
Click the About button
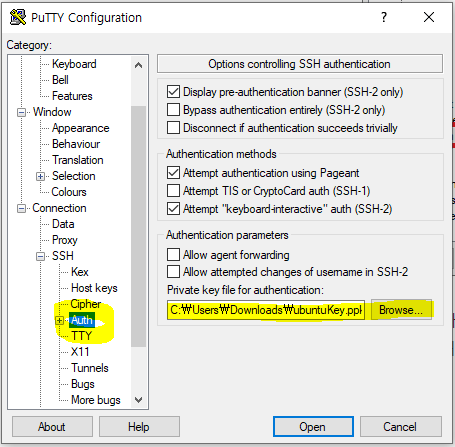pyautogui.click(x=52, y=427)
